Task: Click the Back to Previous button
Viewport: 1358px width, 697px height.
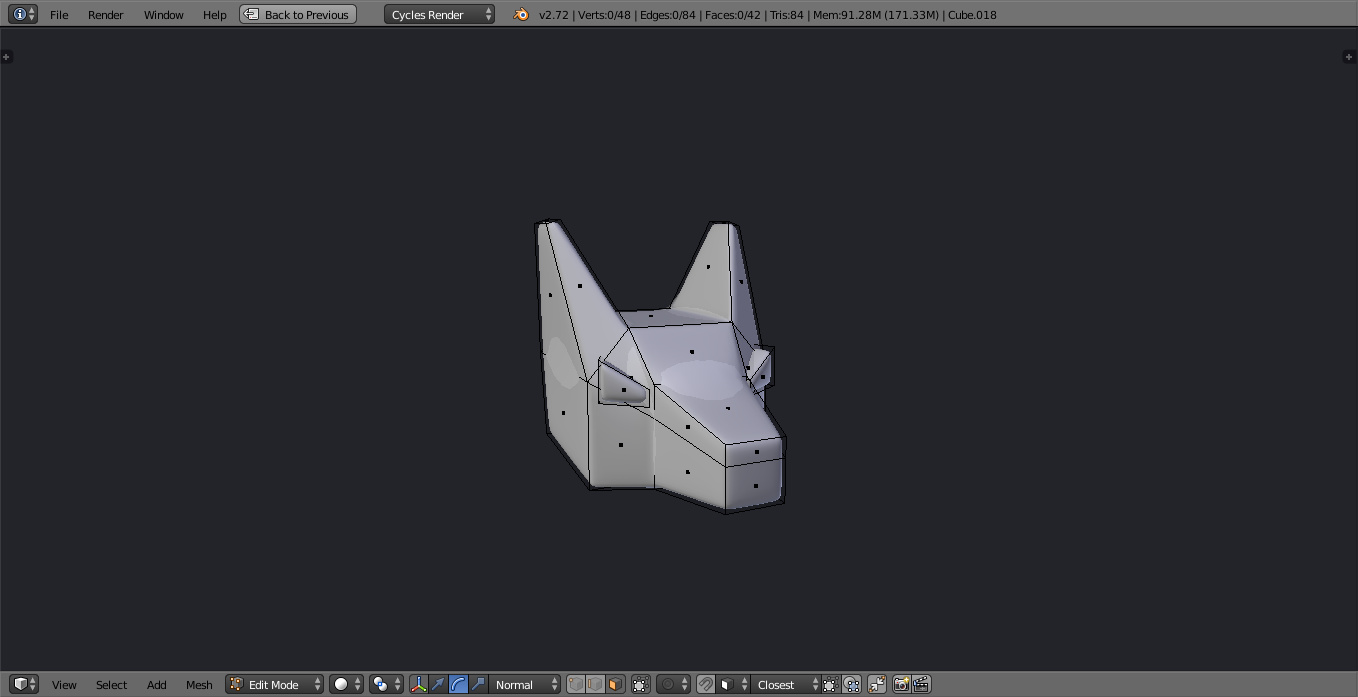Action: (x=298, y=15)
